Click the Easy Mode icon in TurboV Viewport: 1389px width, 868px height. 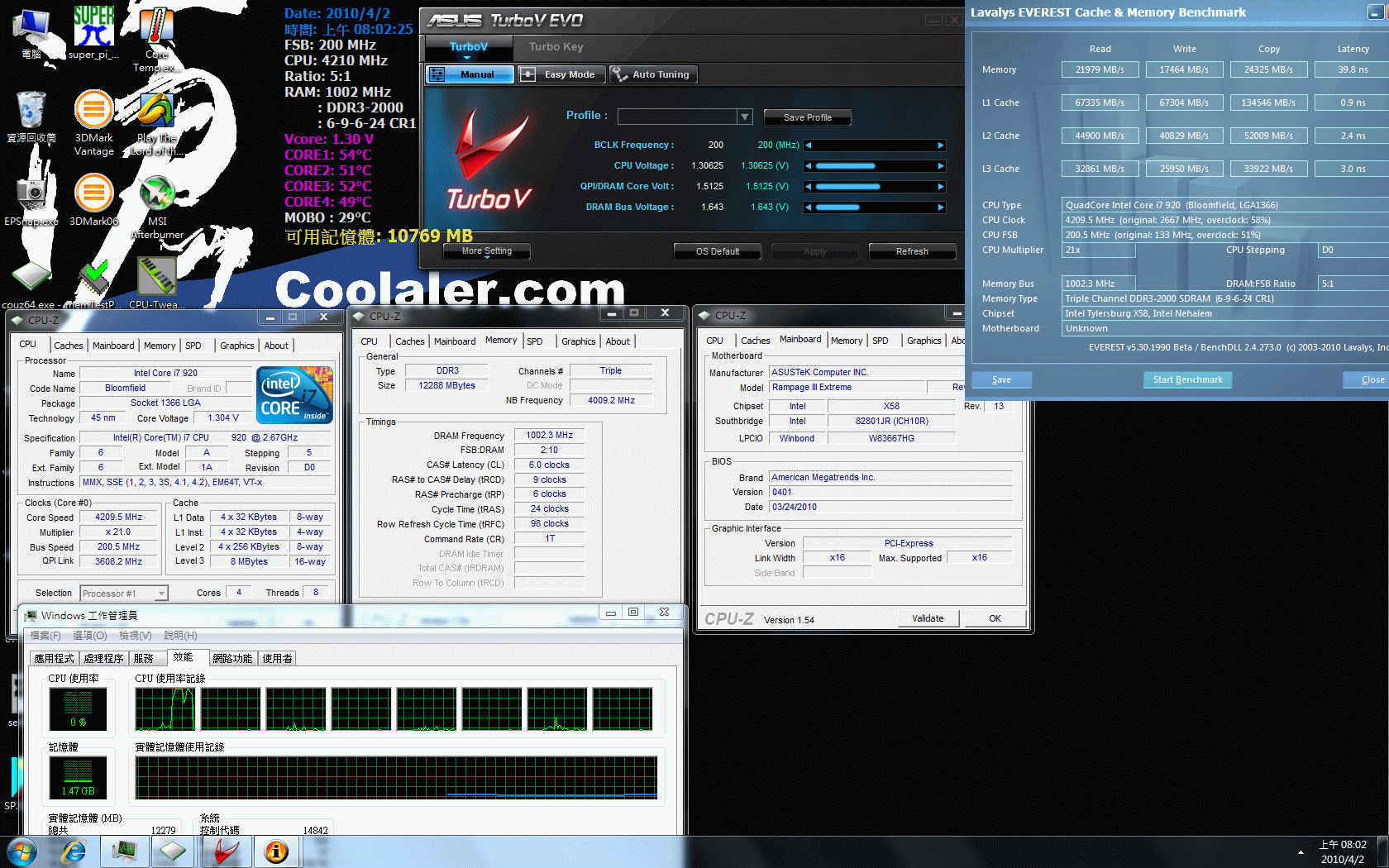(x=527, y=74)
